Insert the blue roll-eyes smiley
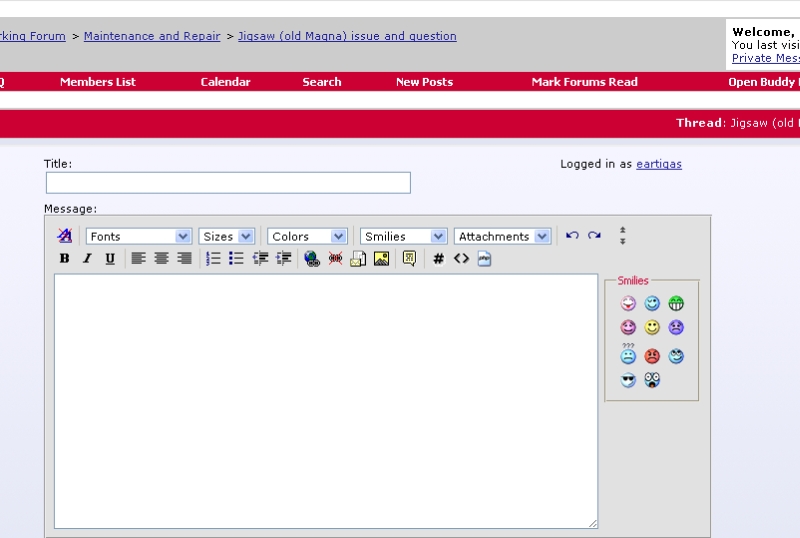 [676, 356]
